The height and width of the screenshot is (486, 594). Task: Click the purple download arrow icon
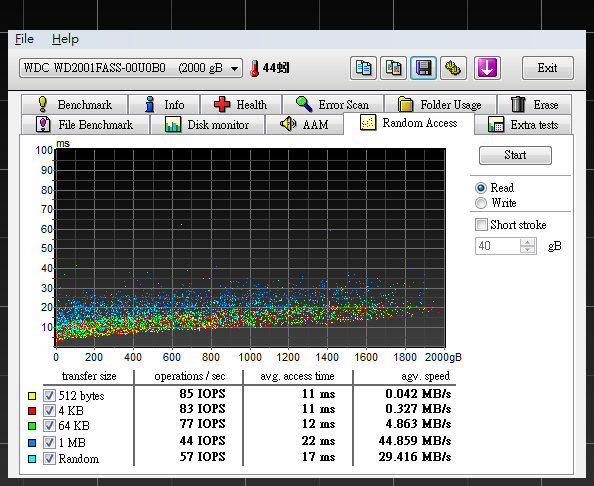click(487, 68)
